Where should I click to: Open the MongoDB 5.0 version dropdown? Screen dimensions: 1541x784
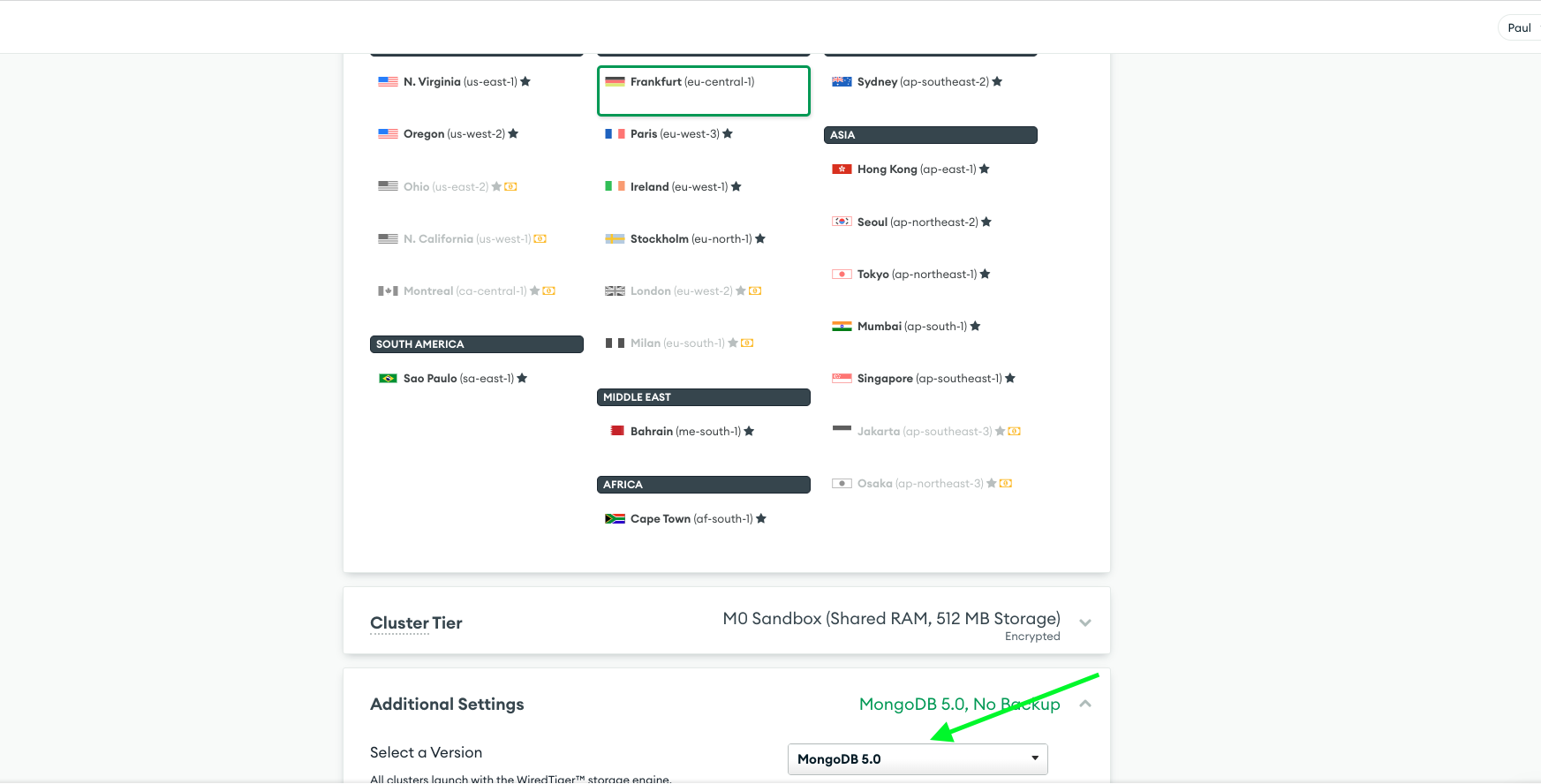coord(917,759)
